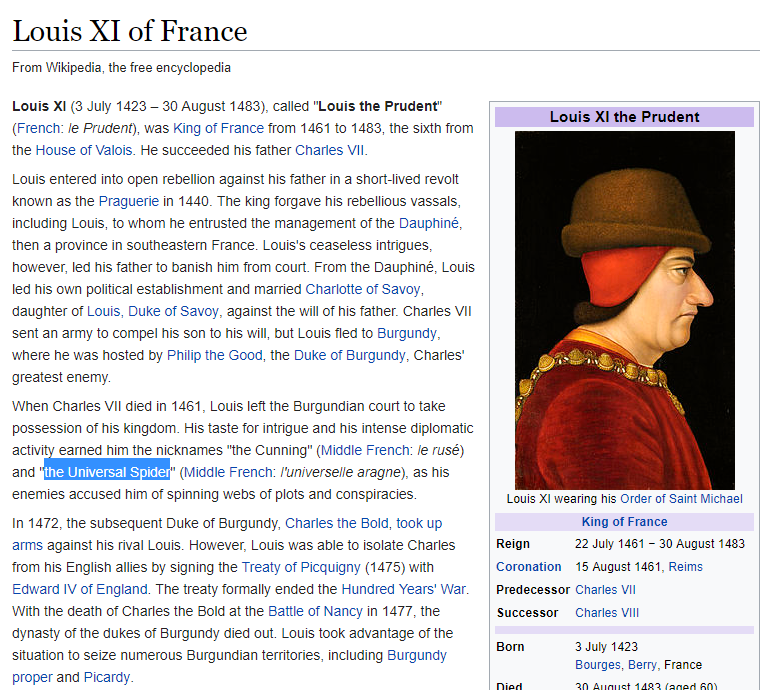The image size is (768, 690).
Task: Click the birth date '3 July 1423' in infobox
Action: (x=606, y=647)
